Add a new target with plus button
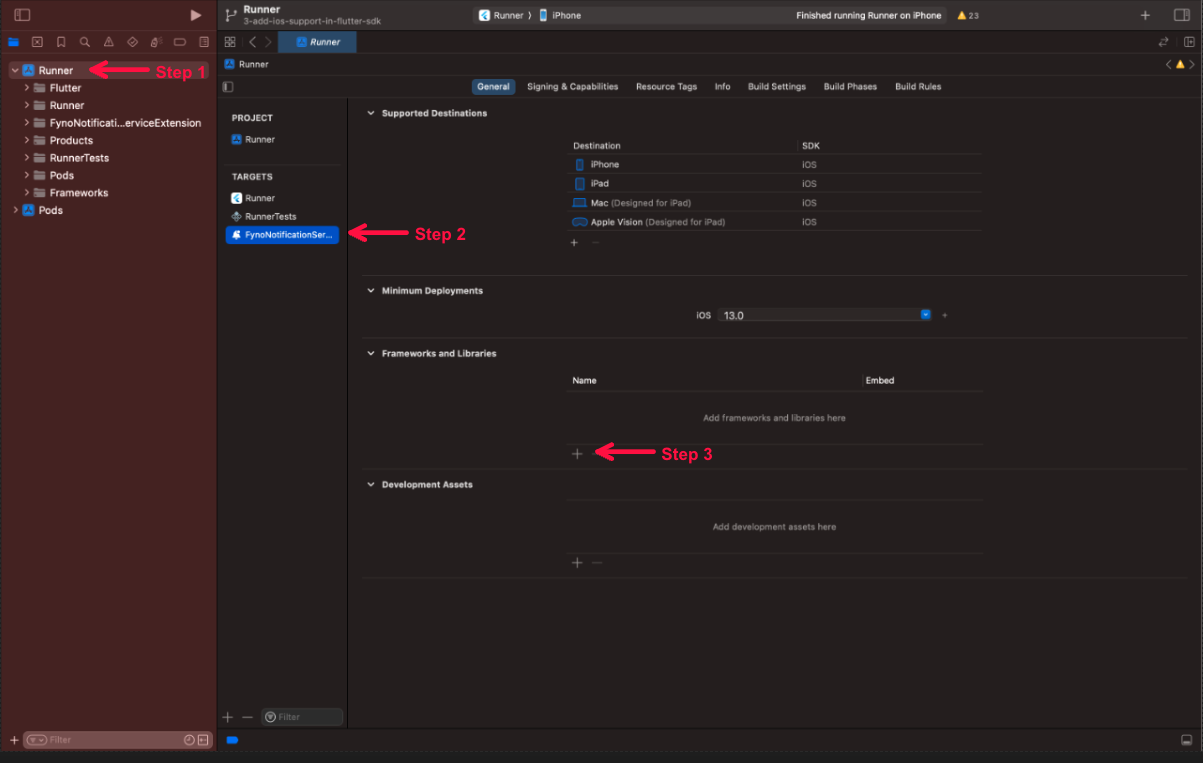This screenshot has width=1203, height=763. coord(228,717)
